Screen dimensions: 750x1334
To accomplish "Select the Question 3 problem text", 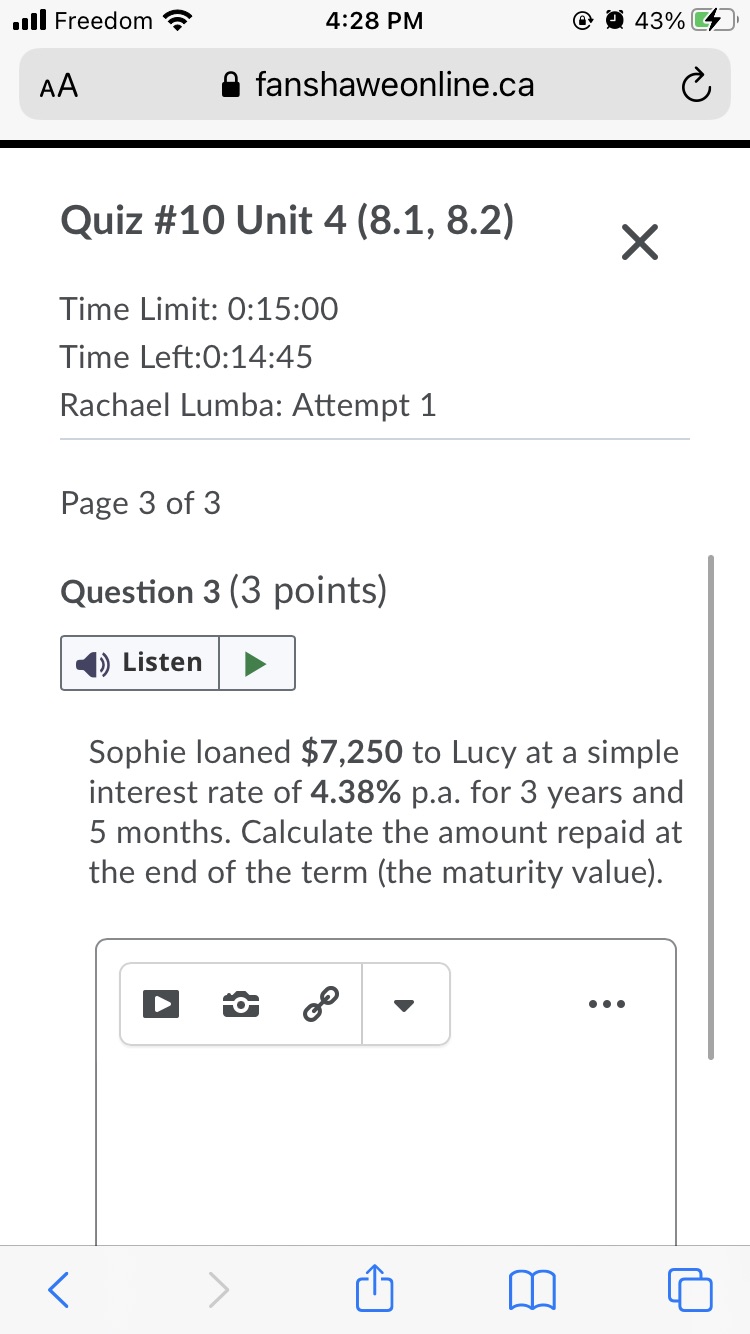I will click(x=386, y=812).
